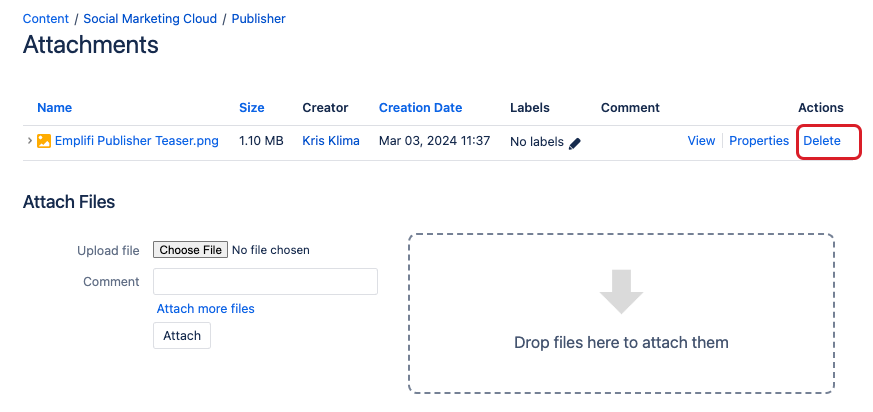The width and height of the screenshot is (873, 412).
Task: Click the No labels text
Action: tap(537, 142)
